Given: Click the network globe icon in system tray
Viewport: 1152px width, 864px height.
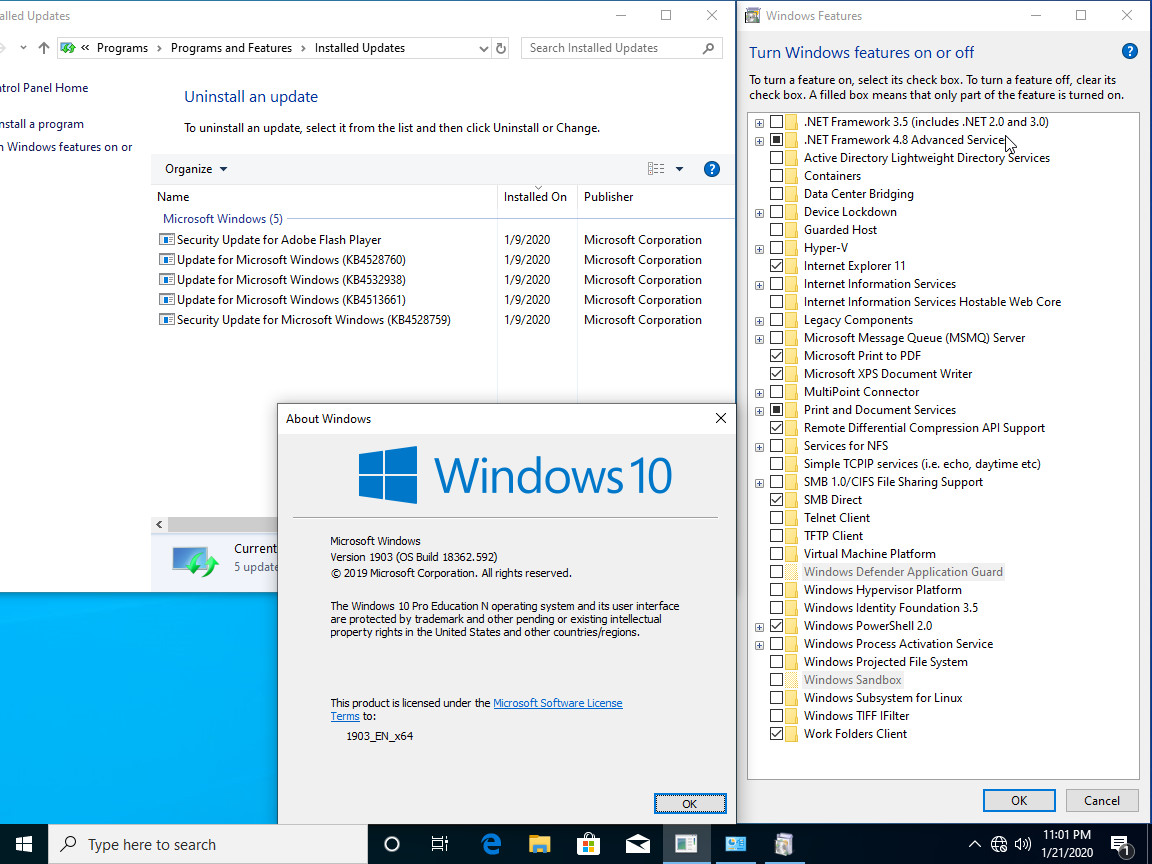Looking at the screenshot, I should tap(999, 844).
